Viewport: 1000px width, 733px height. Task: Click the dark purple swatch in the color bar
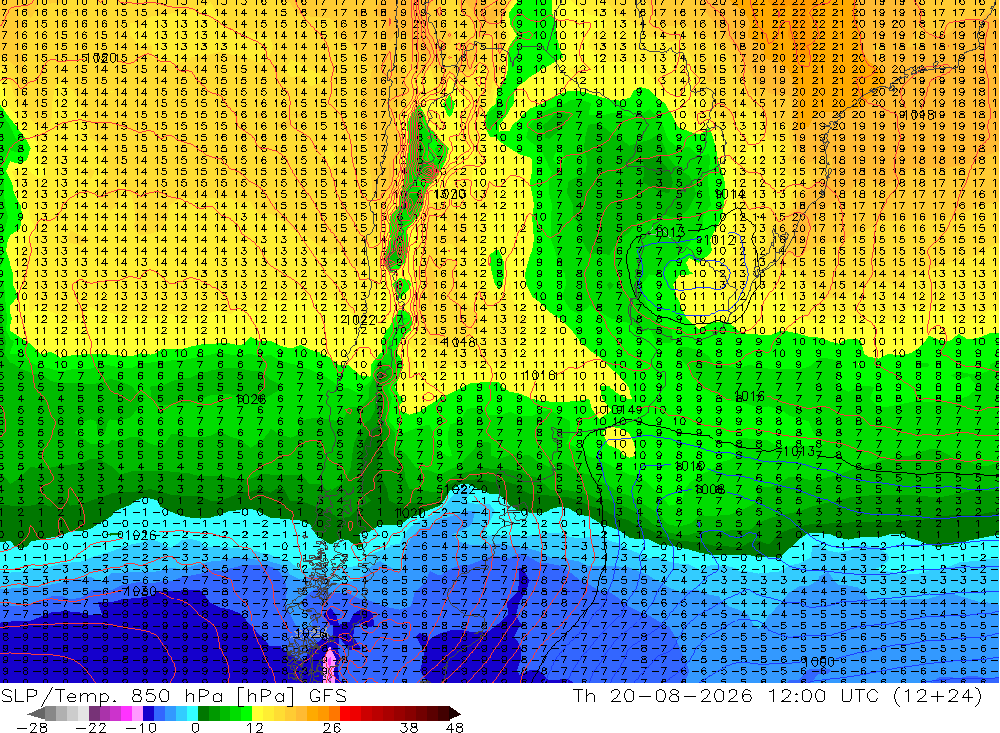(x=94, y=713)
